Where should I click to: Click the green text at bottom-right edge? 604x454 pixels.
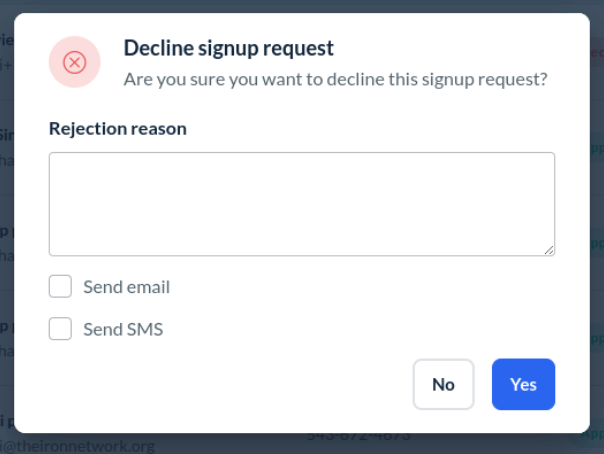pos(594,436)
